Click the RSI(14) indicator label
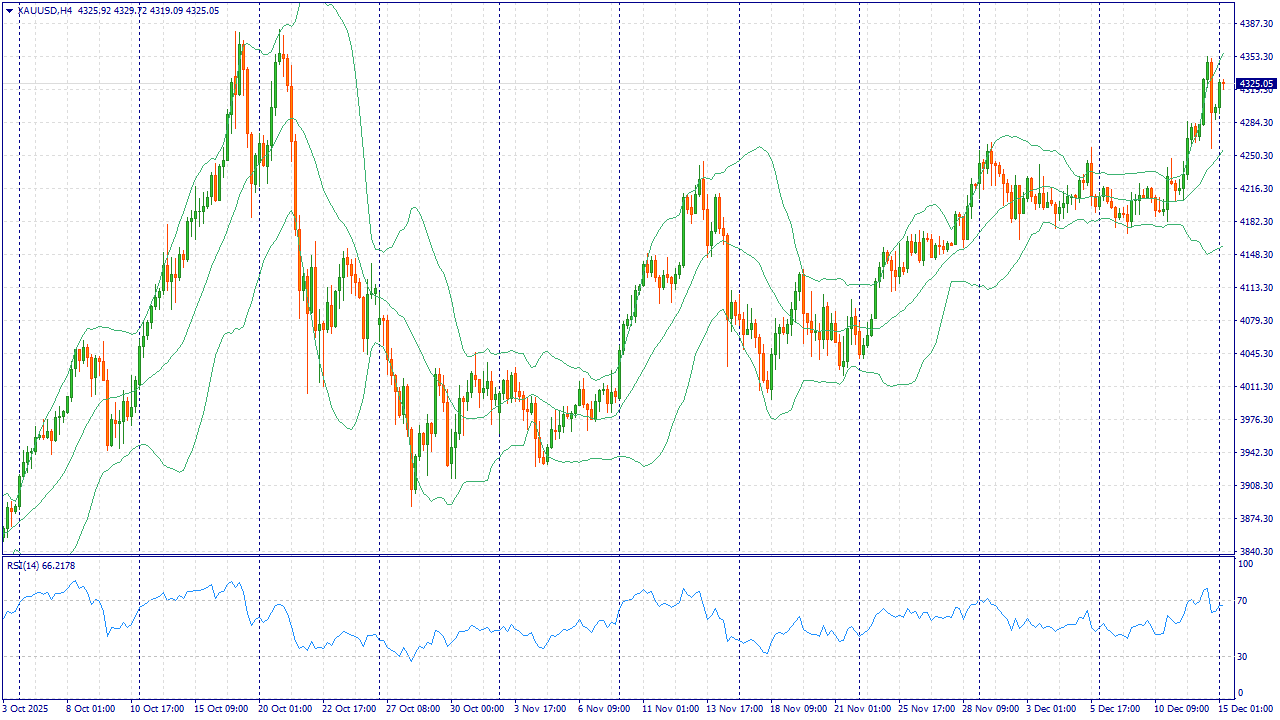Viewport: 1280px width, 720px height. click(x=23, y=566)
